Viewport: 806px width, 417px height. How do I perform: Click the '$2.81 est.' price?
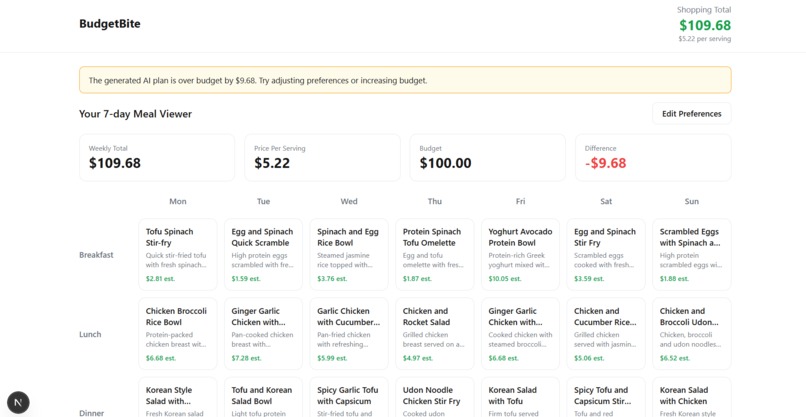click(x=160, y=279)
